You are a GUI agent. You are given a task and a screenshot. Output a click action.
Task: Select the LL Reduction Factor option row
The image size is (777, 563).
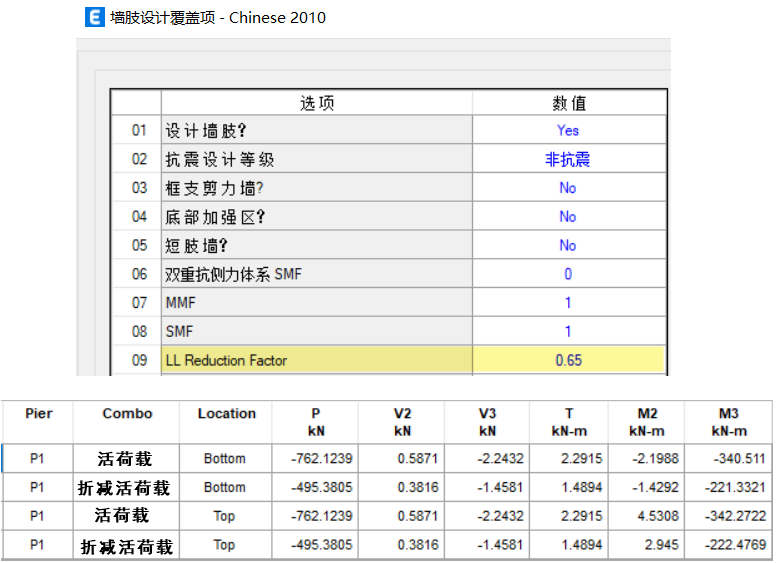point(316,361)
